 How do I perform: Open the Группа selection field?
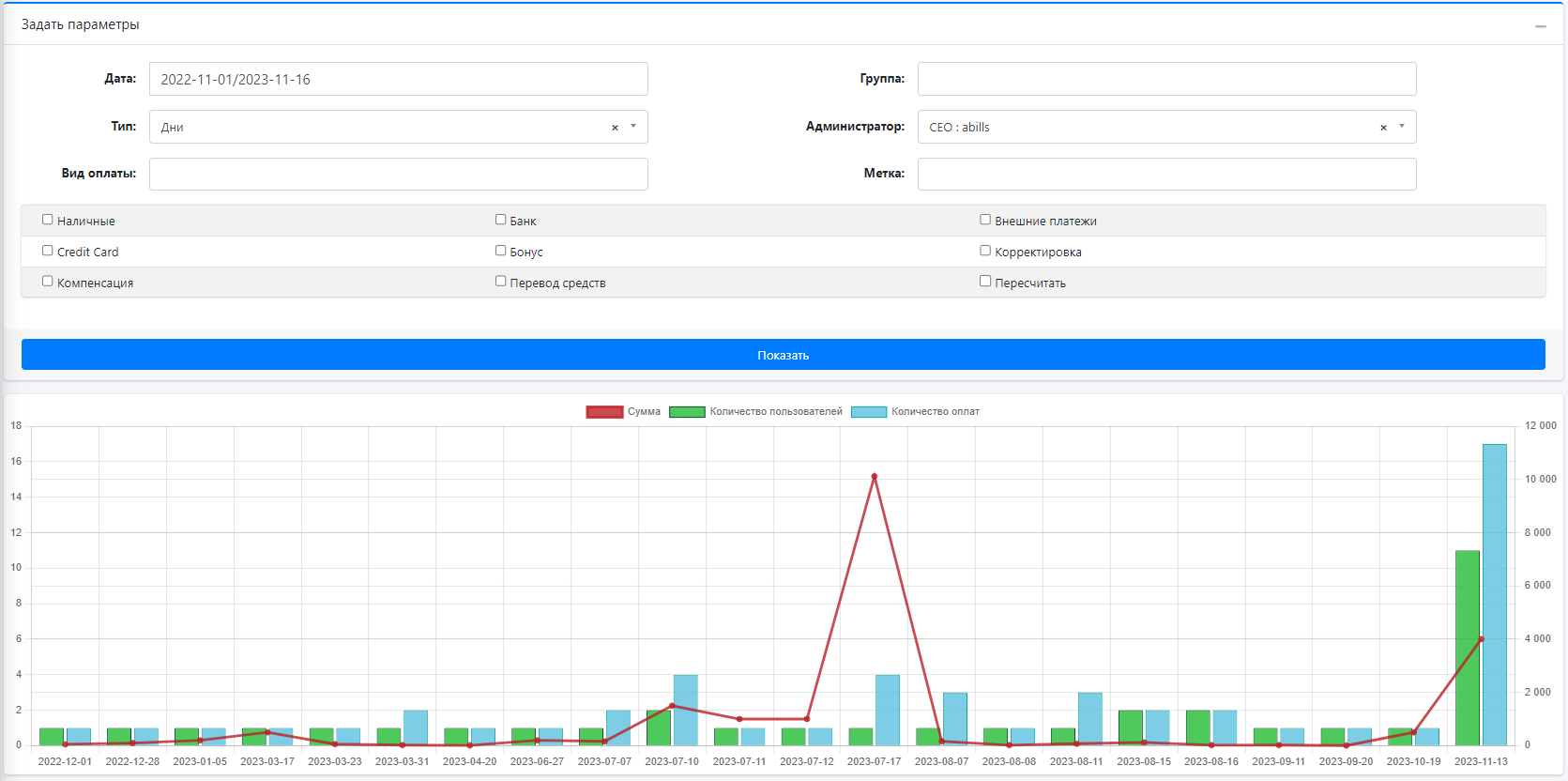(1166, 79)
